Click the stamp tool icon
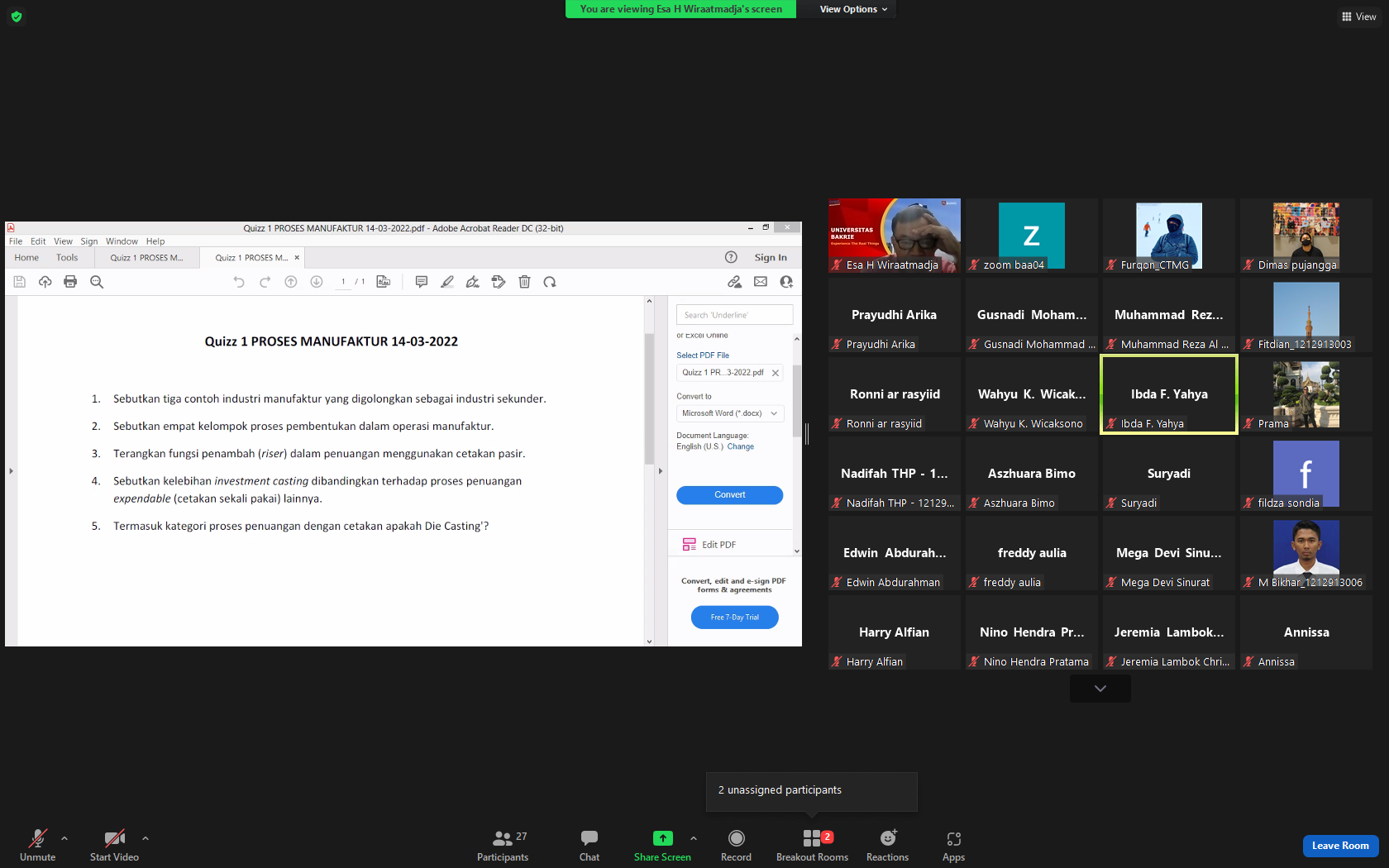Screen dimensions: 1389x868 (499, 282)
